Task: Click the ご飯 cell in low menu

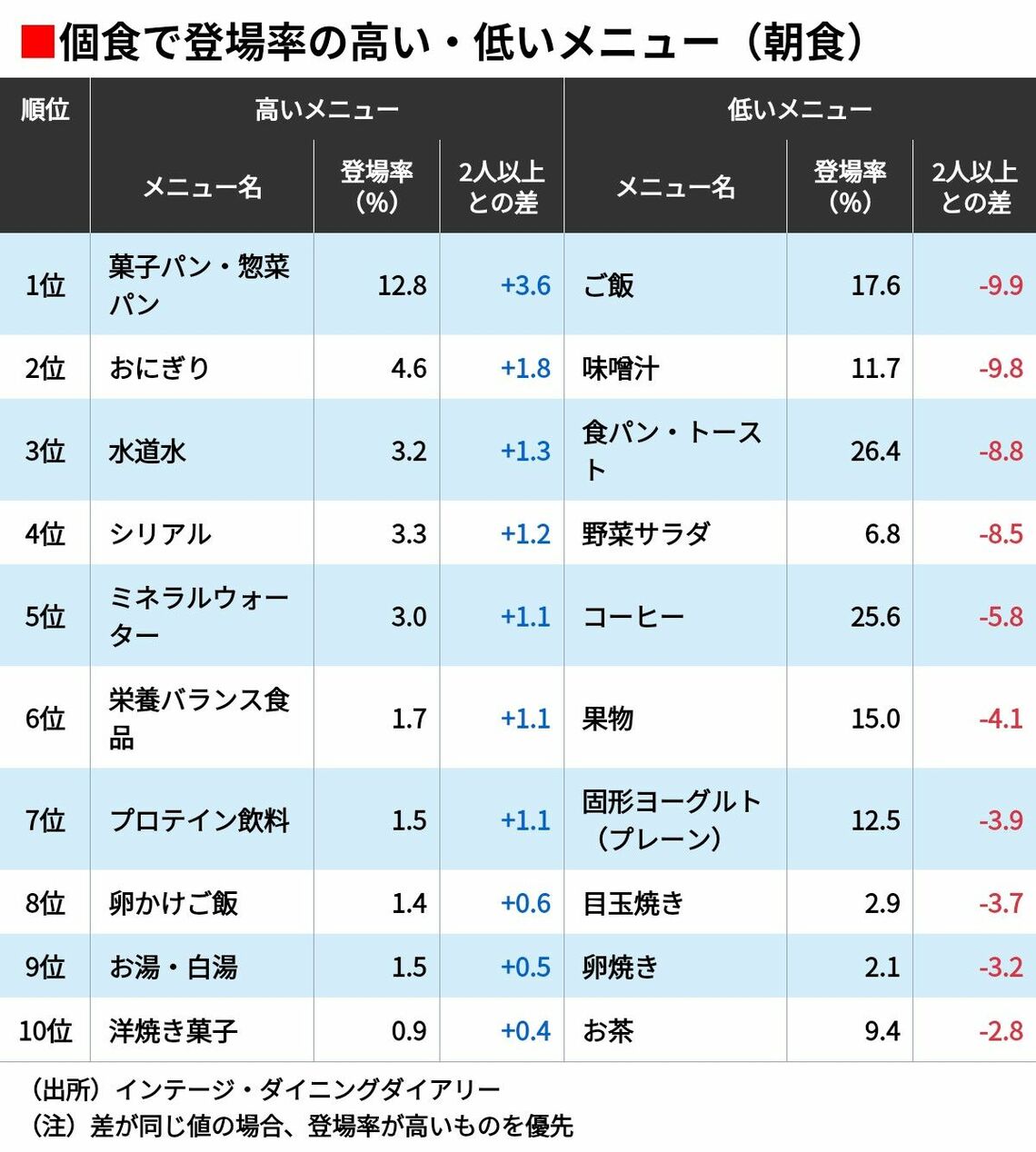Action: pos(608,285)
